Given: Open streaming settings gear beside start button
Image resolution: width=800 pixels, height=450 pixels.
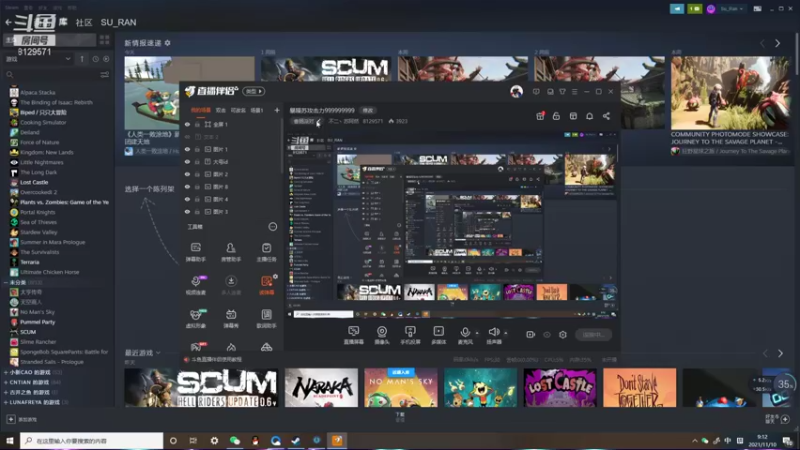Looking at the screenshot, I should pos(563,335).
